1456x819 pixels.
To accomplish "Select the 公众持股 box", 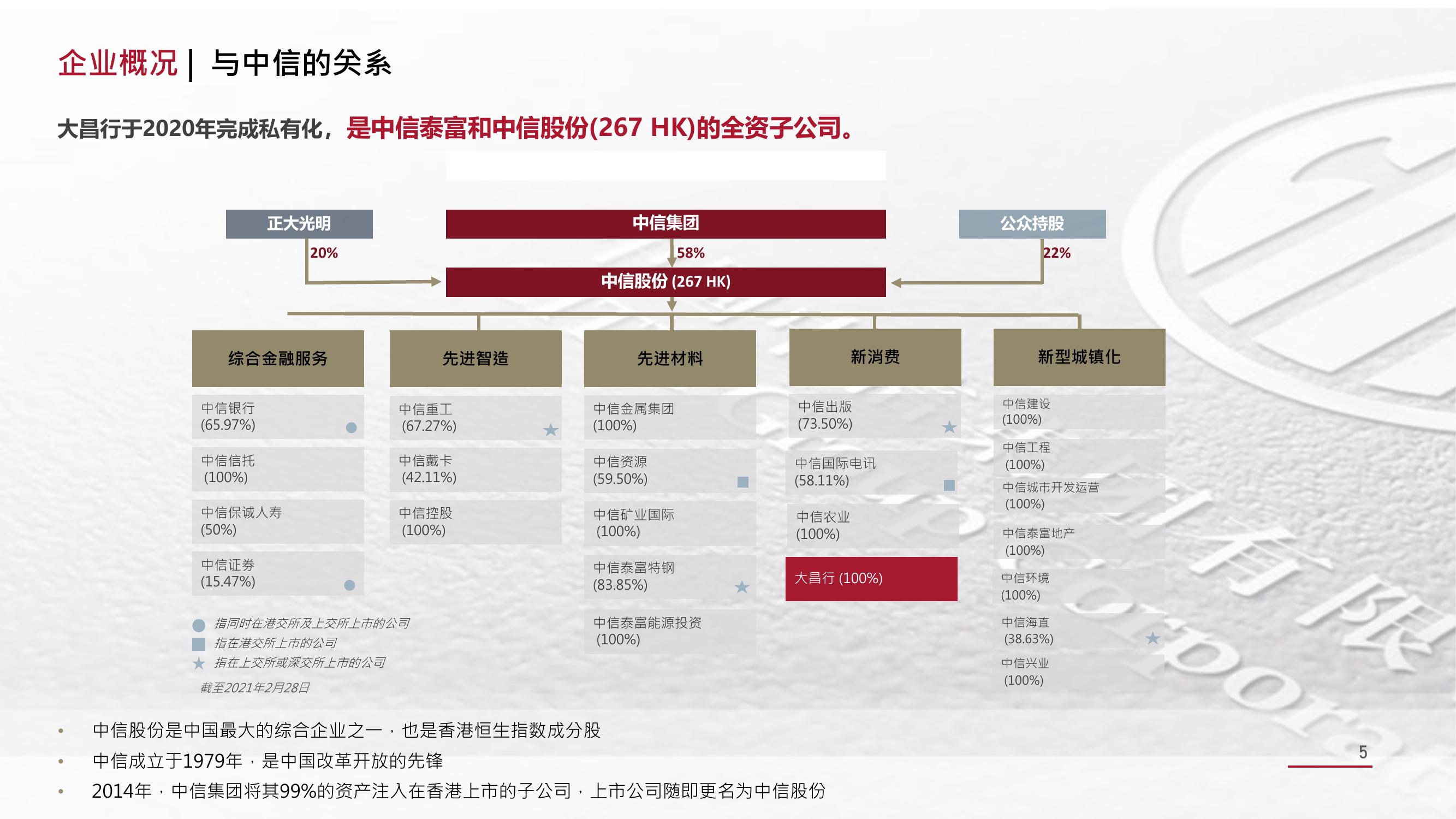I will (1032, 224).
